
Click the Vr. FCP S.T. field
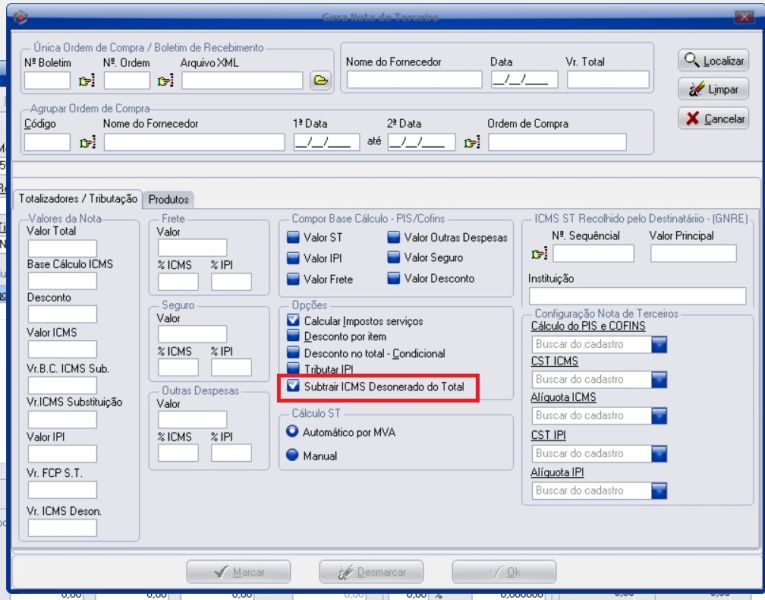[62, 490]
